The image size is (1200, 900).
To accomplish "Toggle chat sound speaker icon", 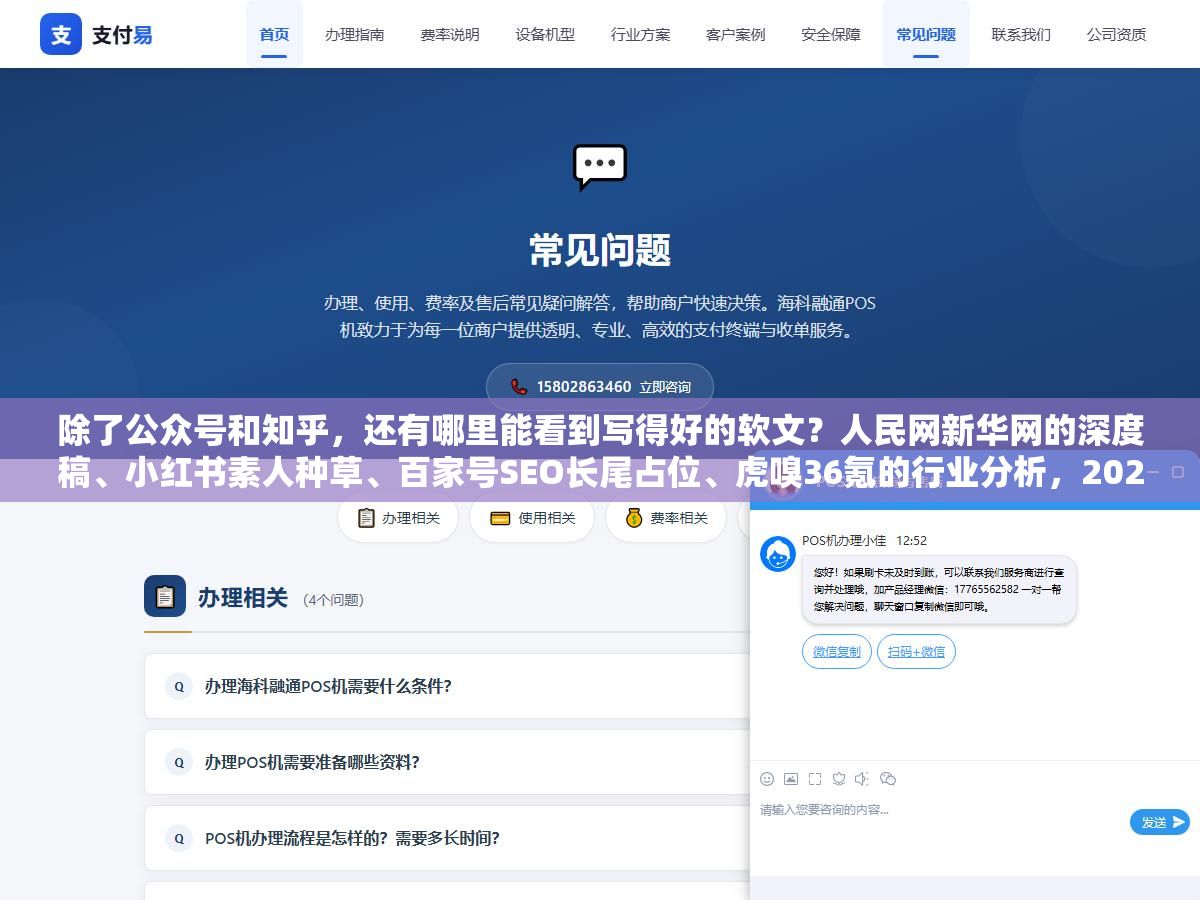I will pyautogui.click(x=863, y=779).
